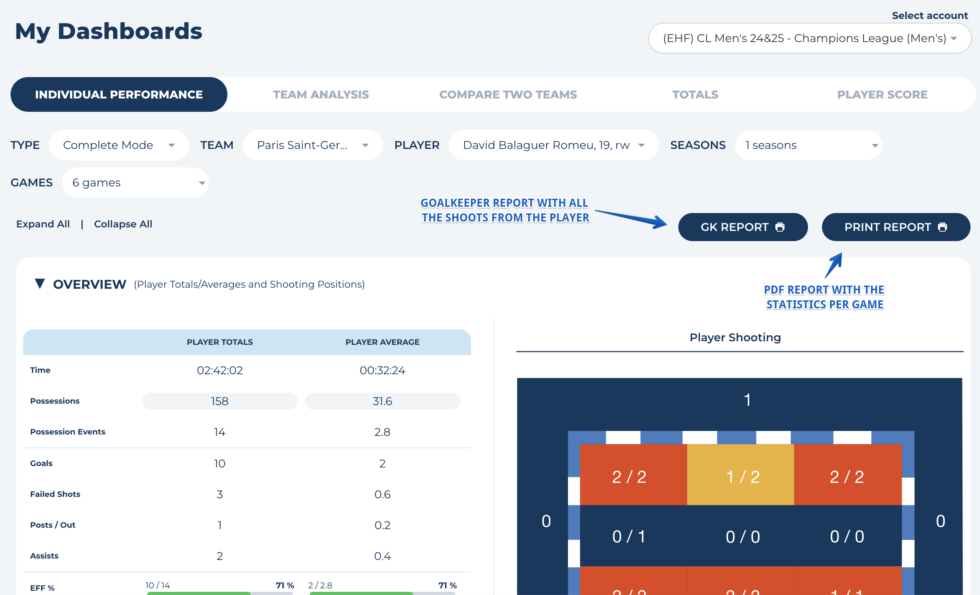
Task: Open the Seasons selection dropdown
Action: [808, 145]
